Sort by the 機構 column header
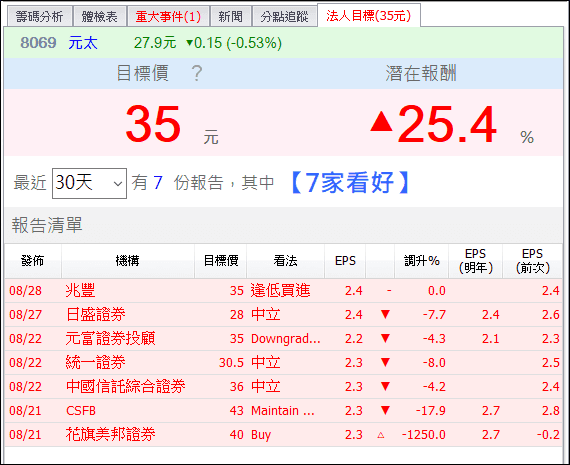This screenshot has width=570, height=465. 128,261
